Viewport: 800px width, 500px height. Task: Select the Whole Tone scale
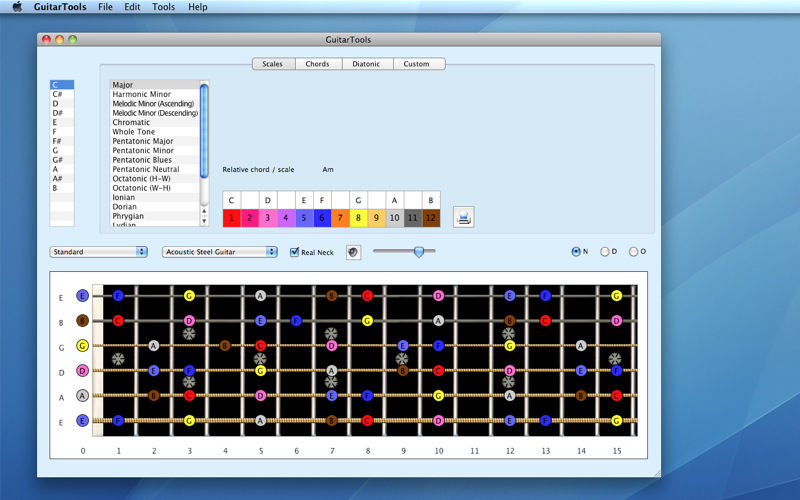coord(155,132)
